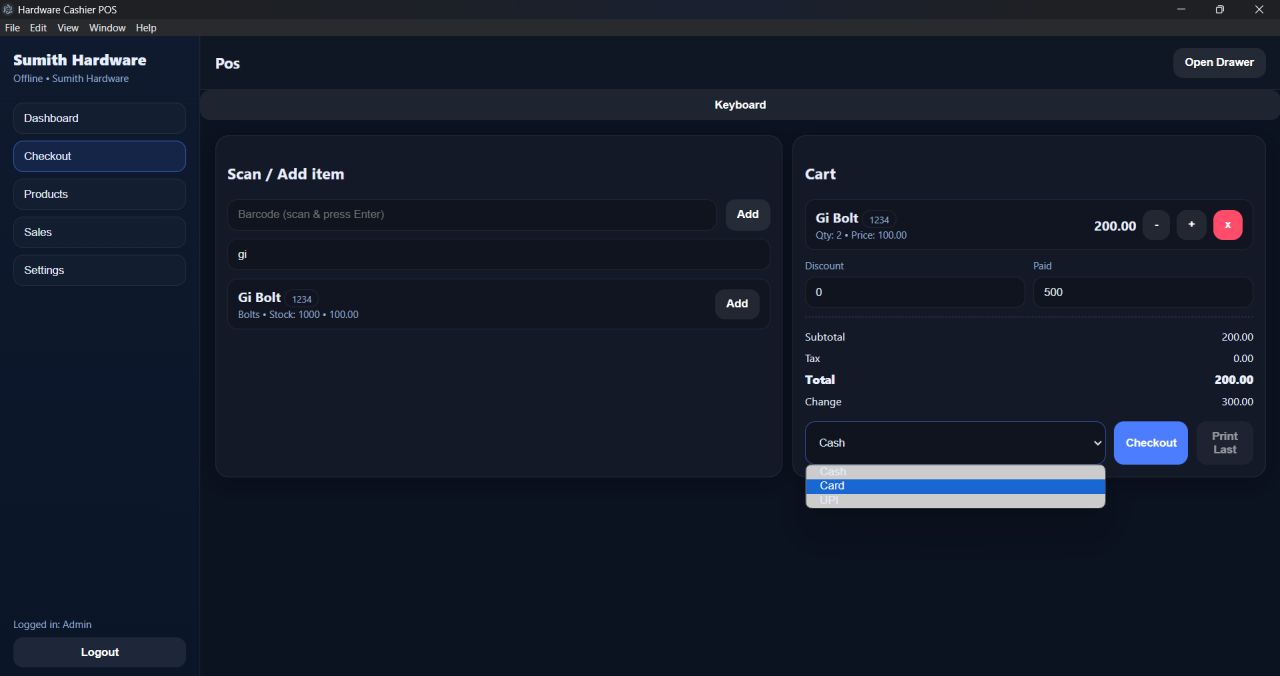1280x676 pixels.
Task: Click the 'Gi Bolt' search result name
Action: (259, 298)
